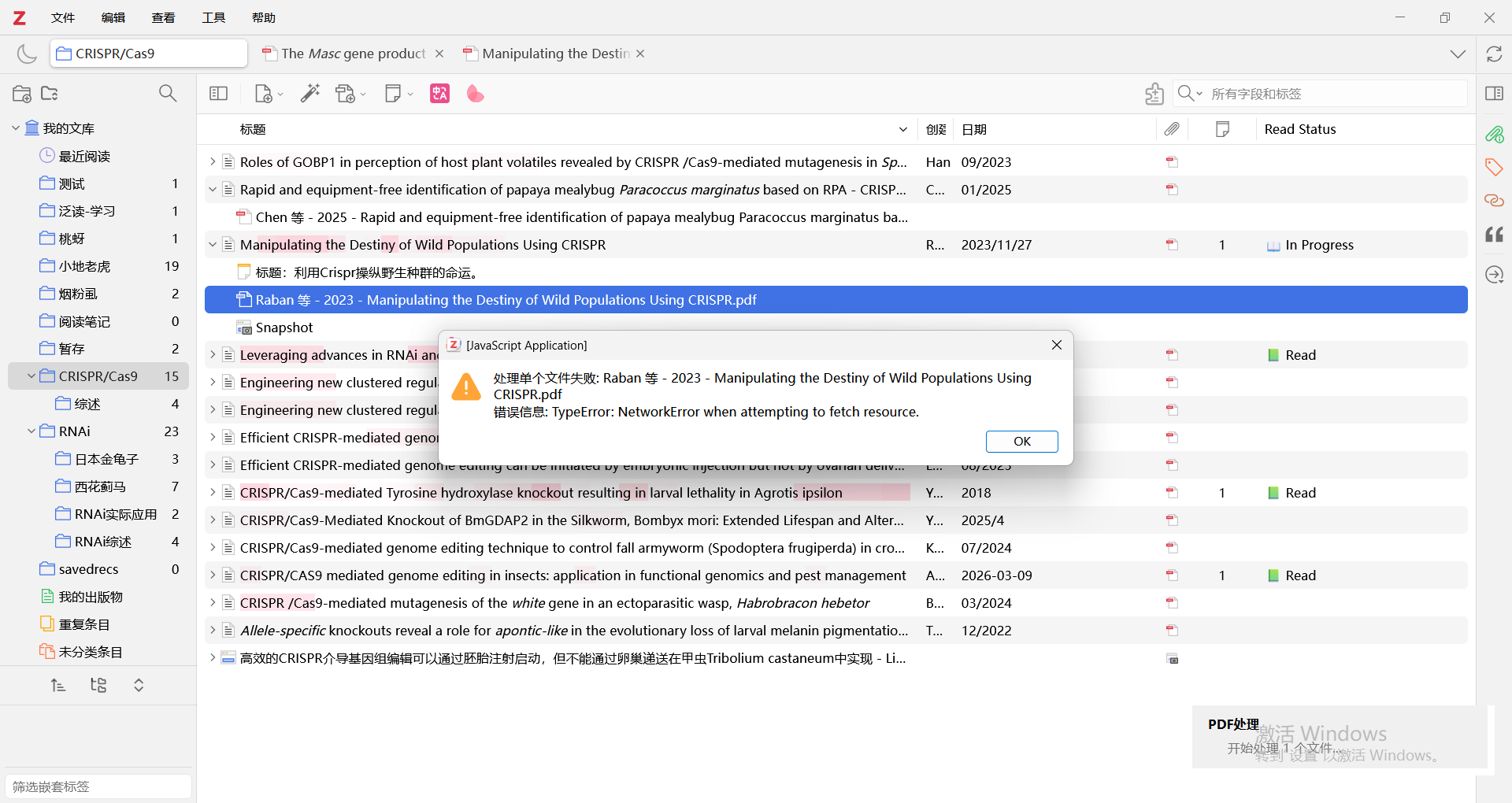The height and width of the screenshot is (803, 1512).
Task: Select the 重复条目 entry
Action: point(98,624)
